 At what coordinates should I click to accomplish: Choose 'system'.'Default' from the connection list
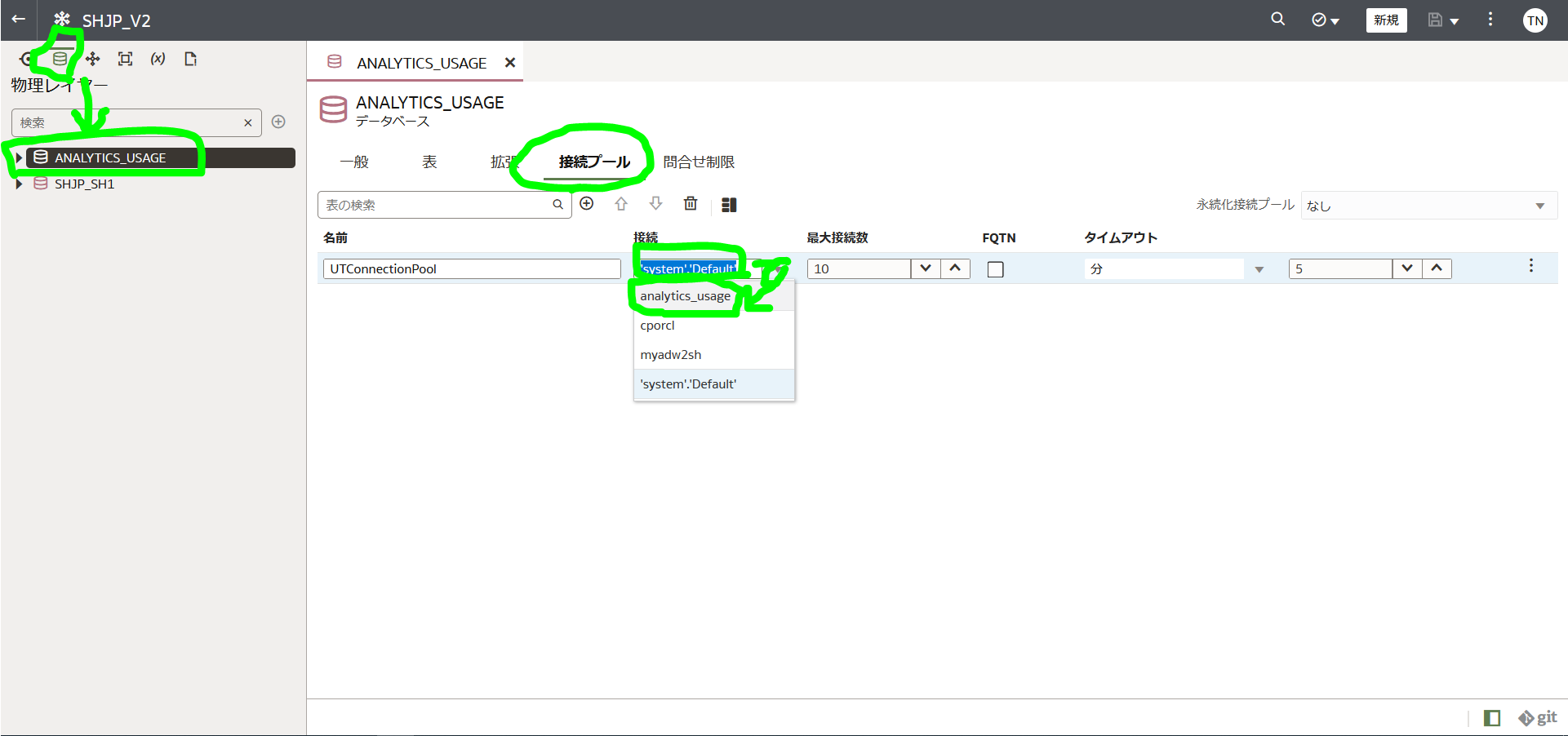714,384
